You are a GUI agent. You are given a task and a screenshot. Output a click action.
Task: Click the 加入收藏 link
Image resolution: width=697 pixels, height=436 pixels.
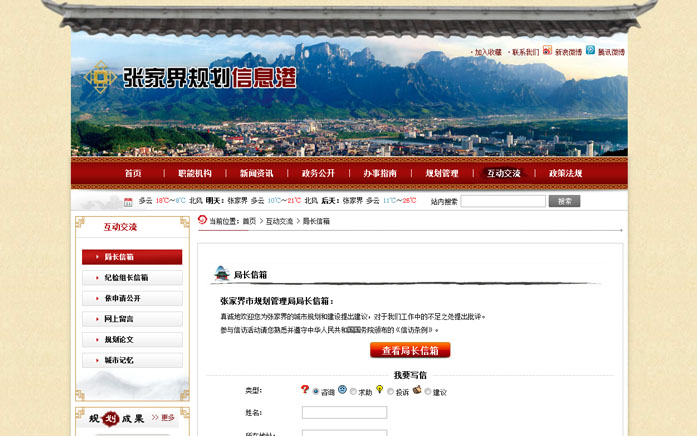(x=488, y=52)
